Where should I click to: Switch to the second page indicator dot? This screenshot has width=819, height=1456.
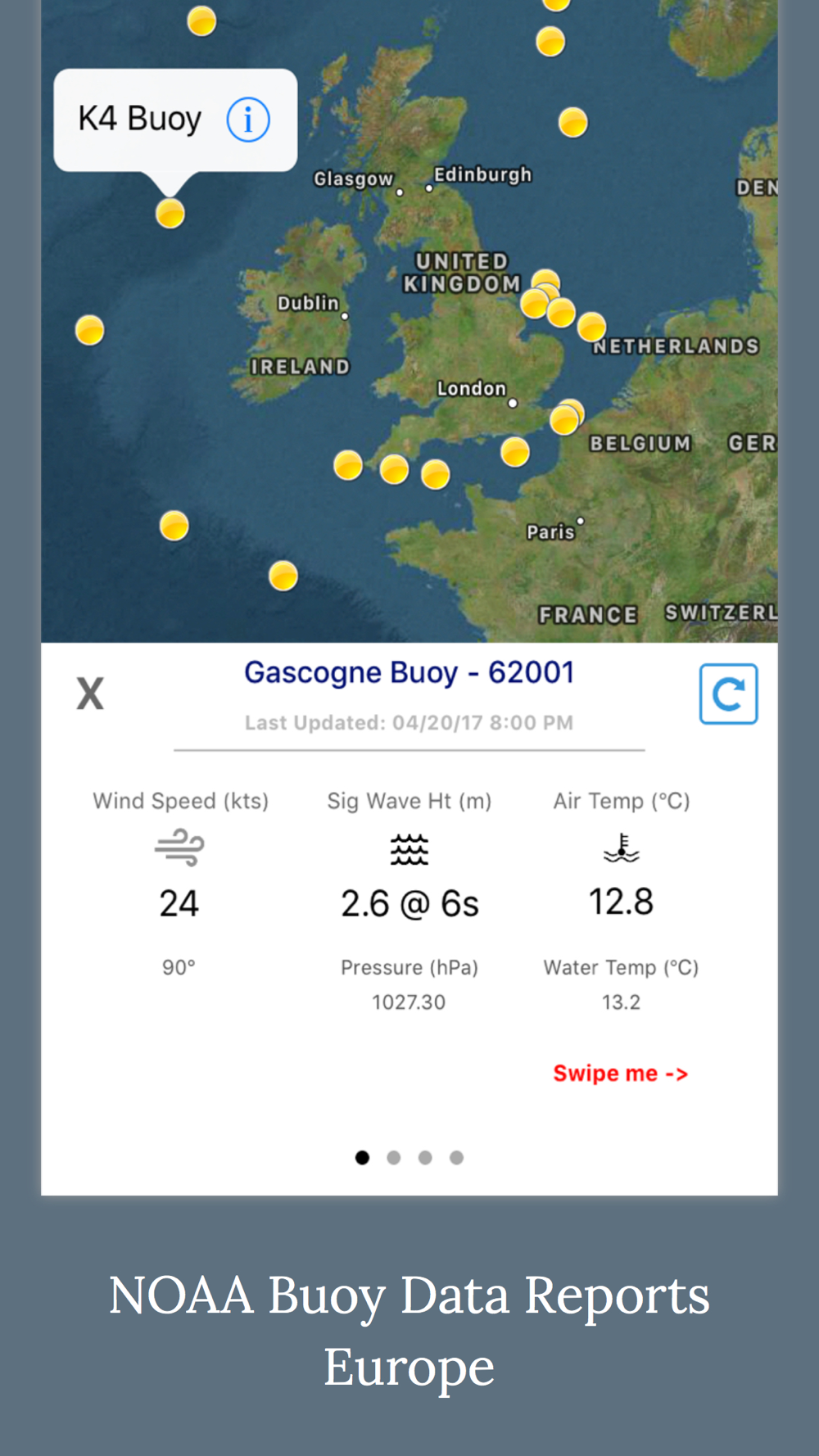(394, 1157)
